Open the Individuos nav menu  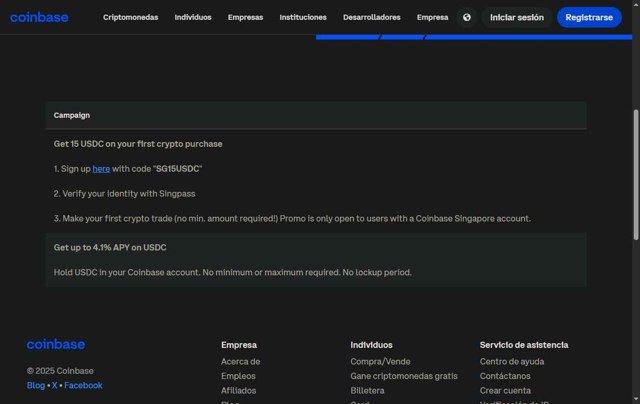[x=193, y=18]
